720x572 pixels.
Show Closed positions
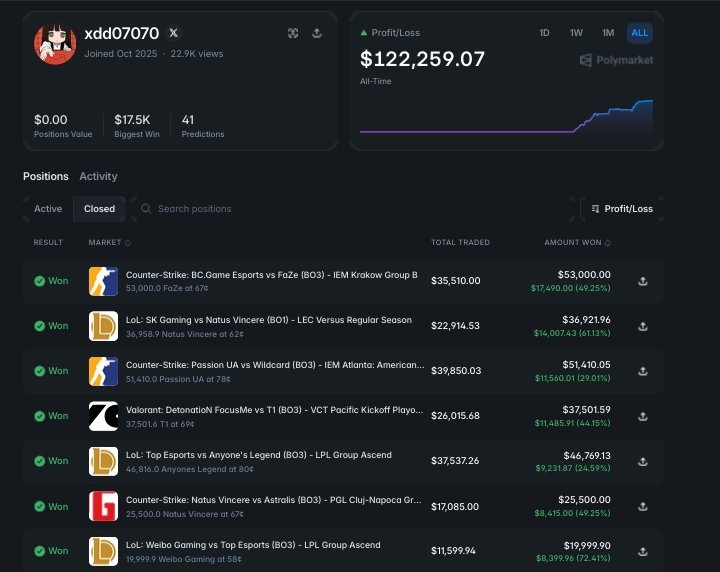99,209
